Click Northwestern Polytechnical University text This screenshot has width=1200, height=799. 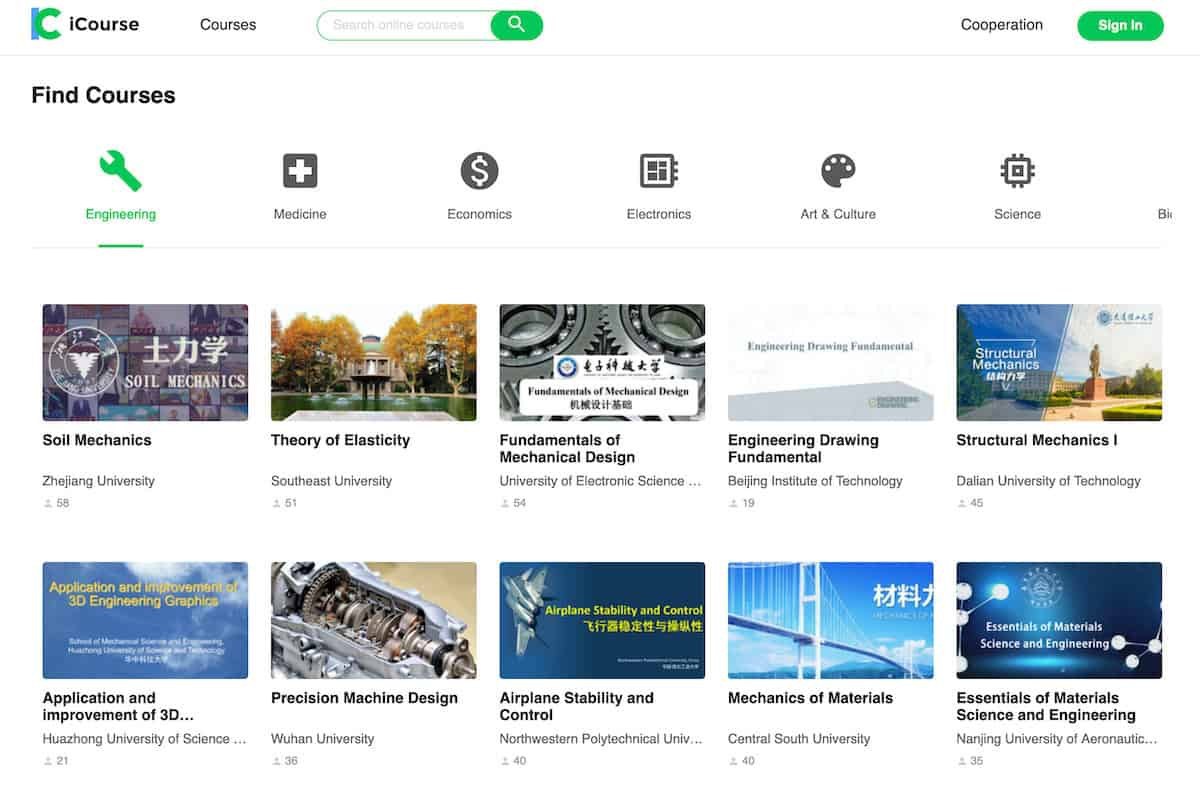tap(601, 739)
